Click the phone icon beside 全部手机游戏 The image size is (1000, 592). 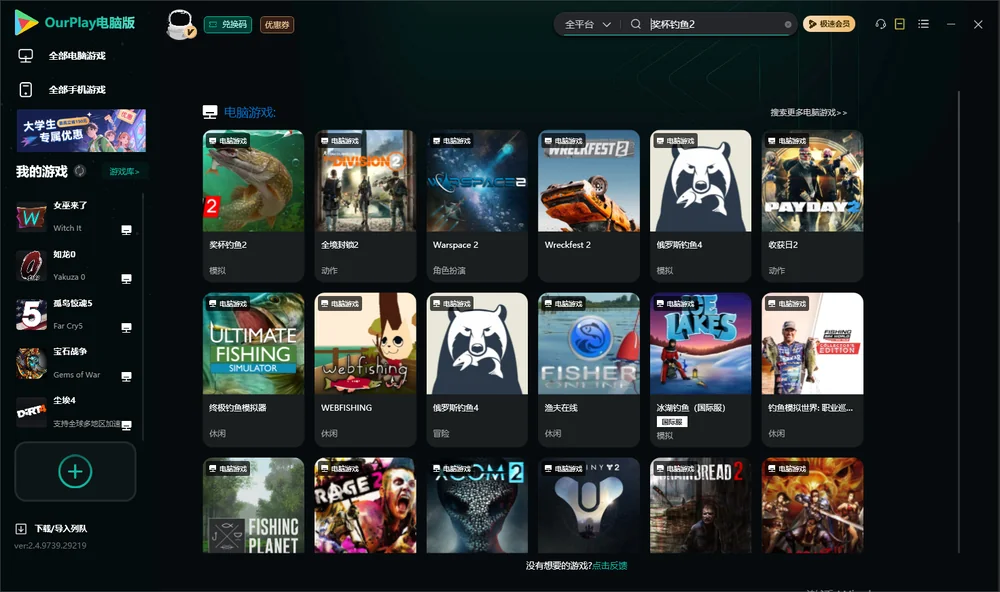click(x=26, y=90)
